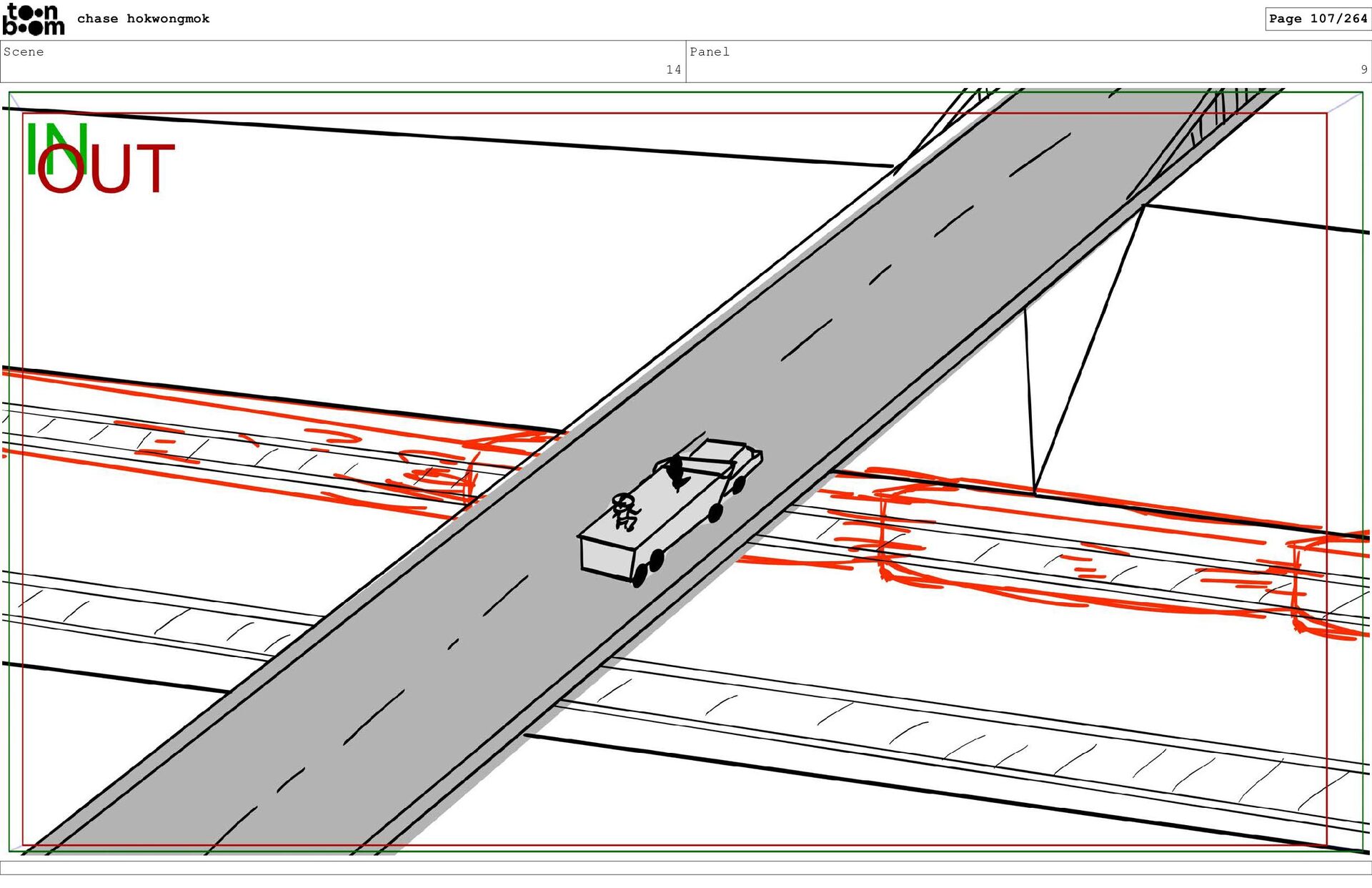Click the dark figure near truck cab
Screen dimensions: 1372x888
[676, 472]
